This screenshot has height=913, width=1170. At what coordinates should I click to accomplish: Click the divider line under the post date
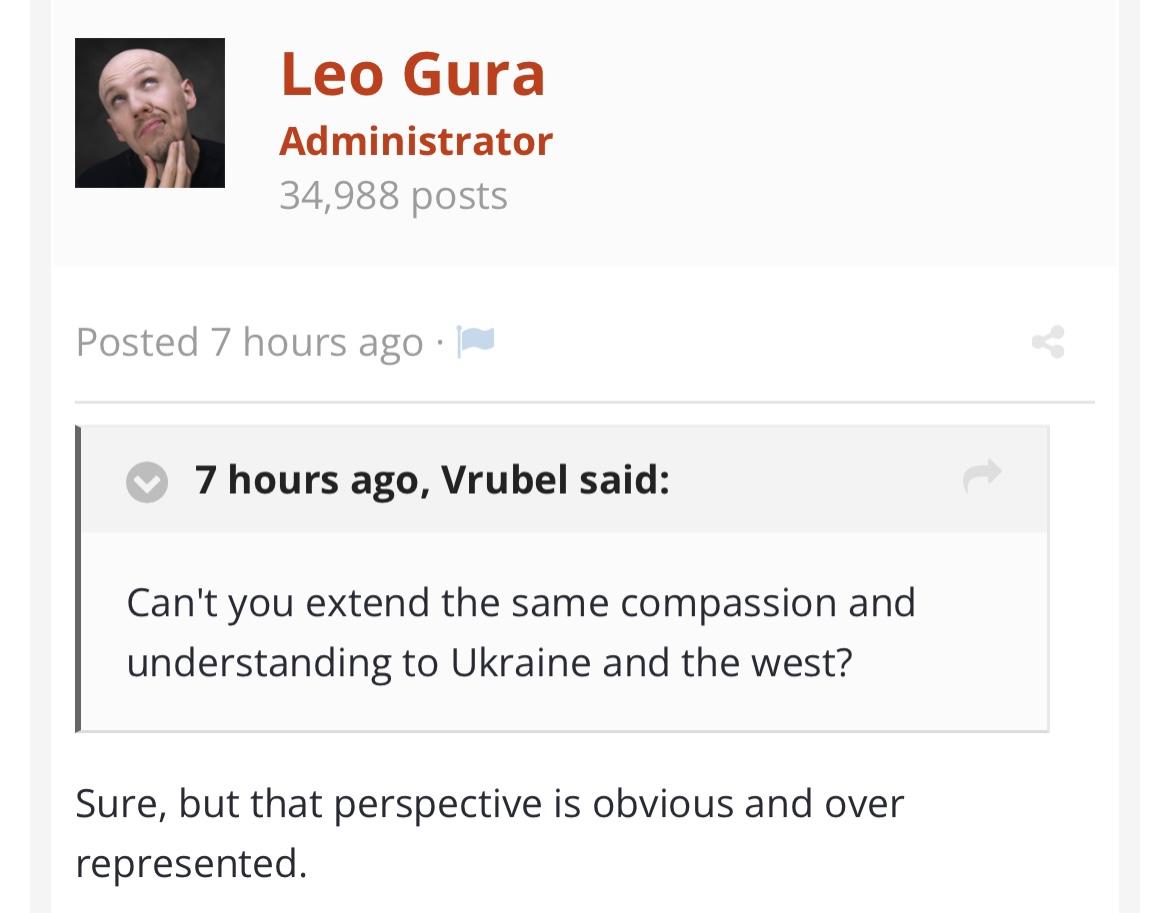[584, 402]
